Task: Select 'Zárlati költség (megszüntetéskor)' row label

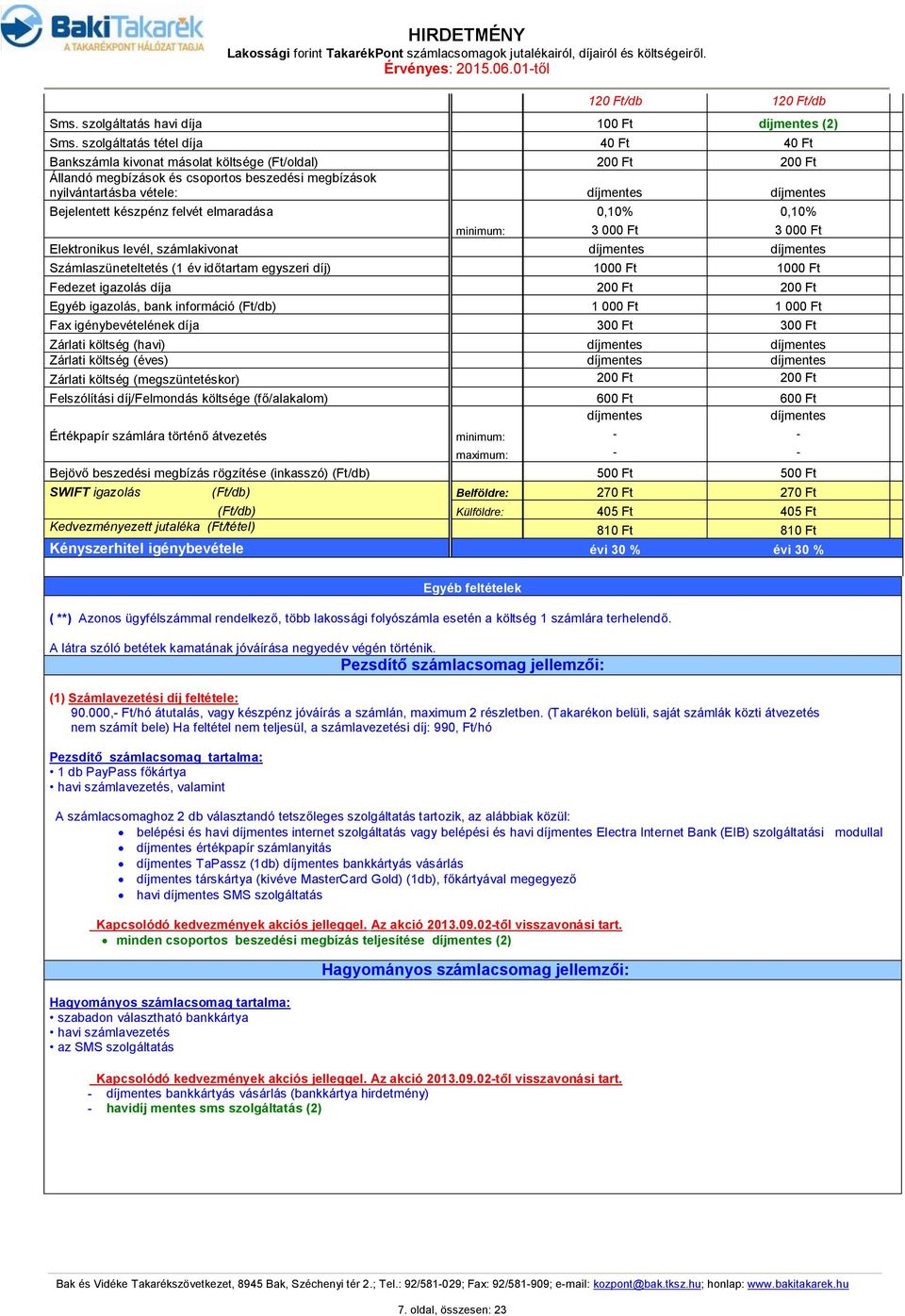Action: 144,379
